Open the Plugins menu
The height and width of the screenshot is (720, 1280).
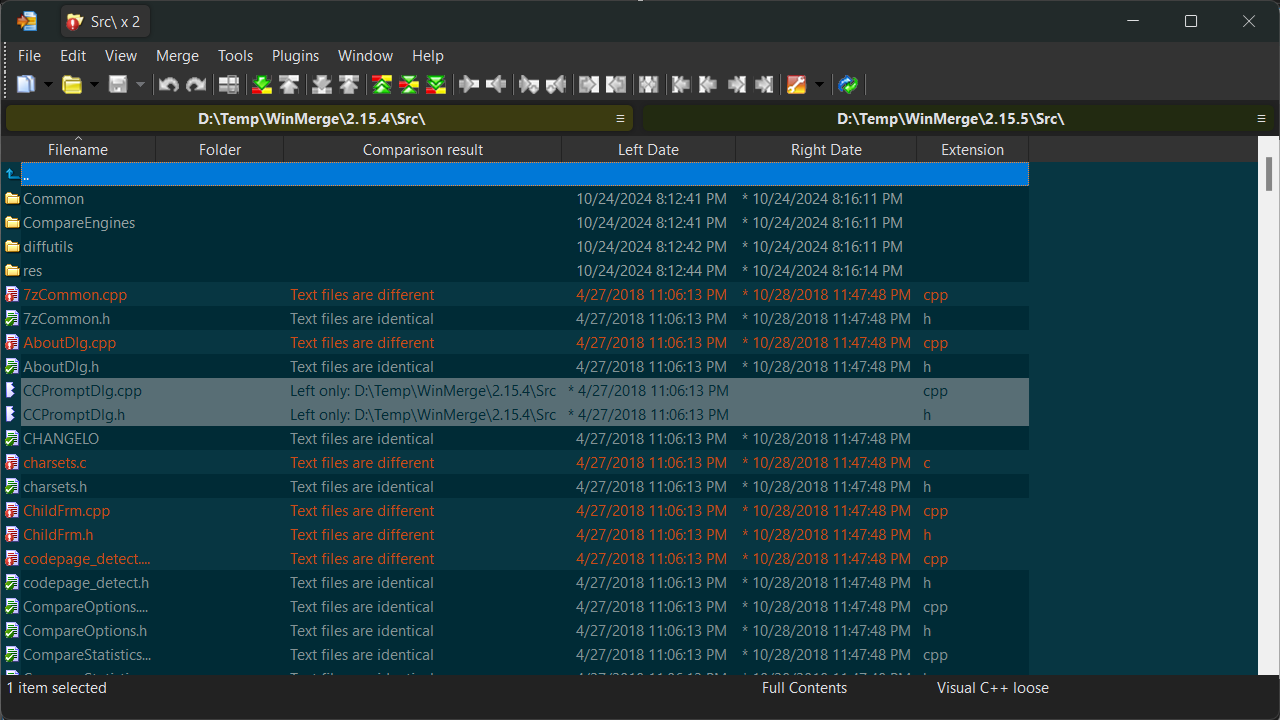click(x=296, y=56)
